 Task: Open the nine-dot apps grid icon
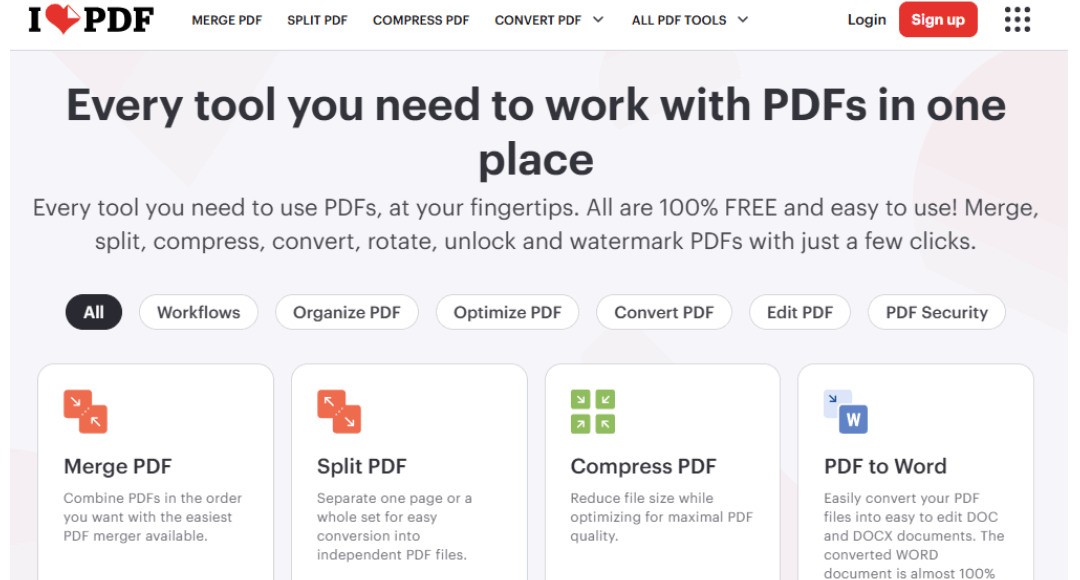(x=1016, y=19)
